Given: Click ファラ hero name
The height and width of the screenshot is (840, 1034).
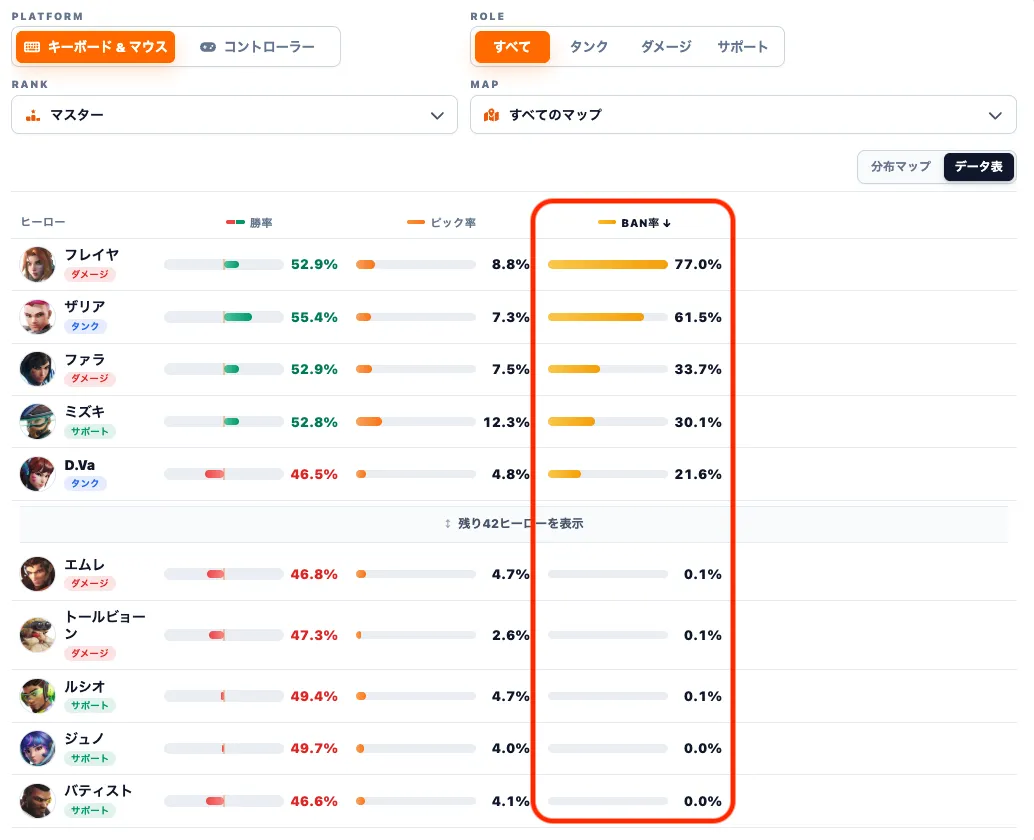Looking at the screenshot, I should [x=84, y=360].
